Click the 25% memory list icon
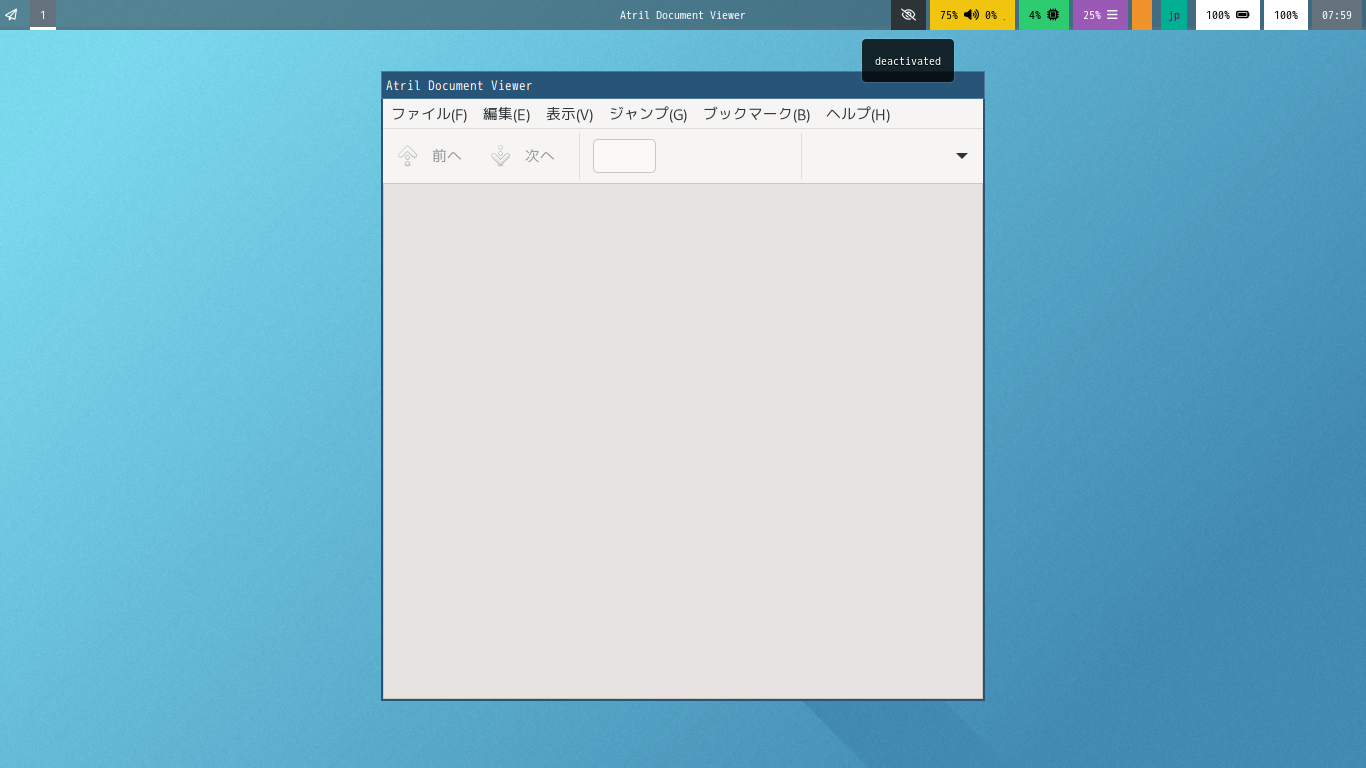Image resolution: width=1366 pixels, height=768 pixels. coord(1112,15)
